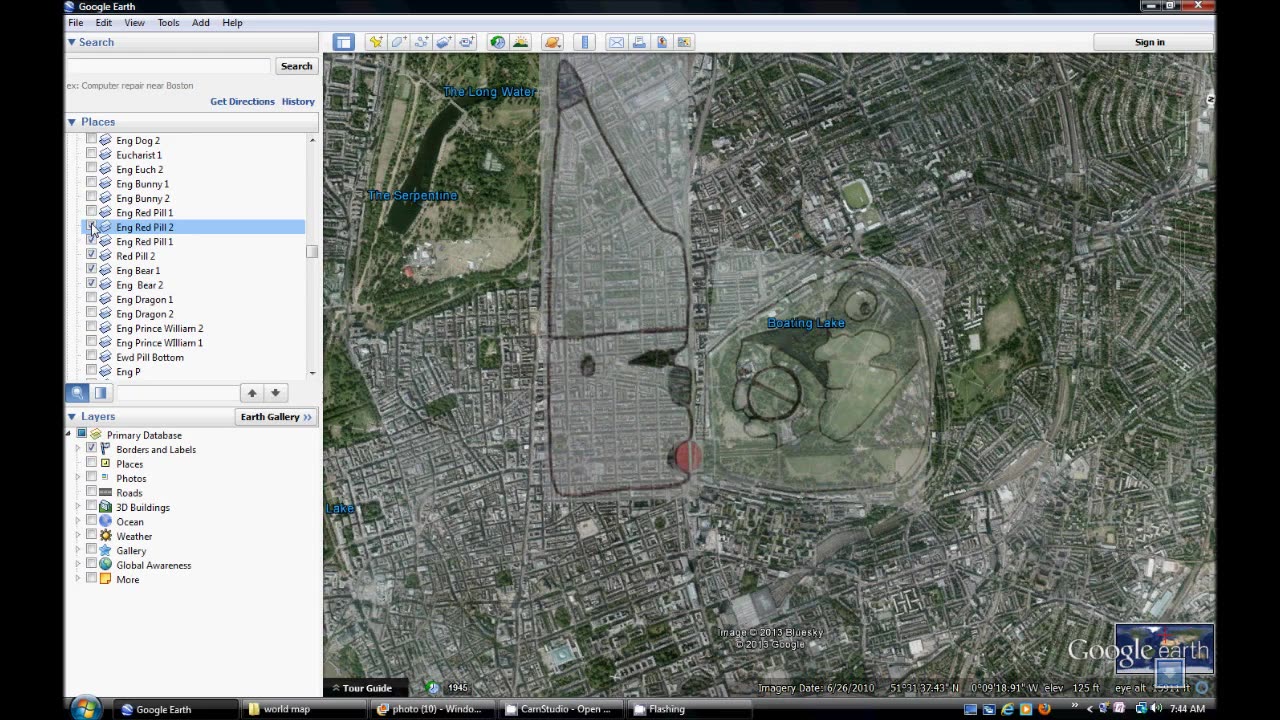
Task: Open the View menu
Action: [x=134, y=22]
